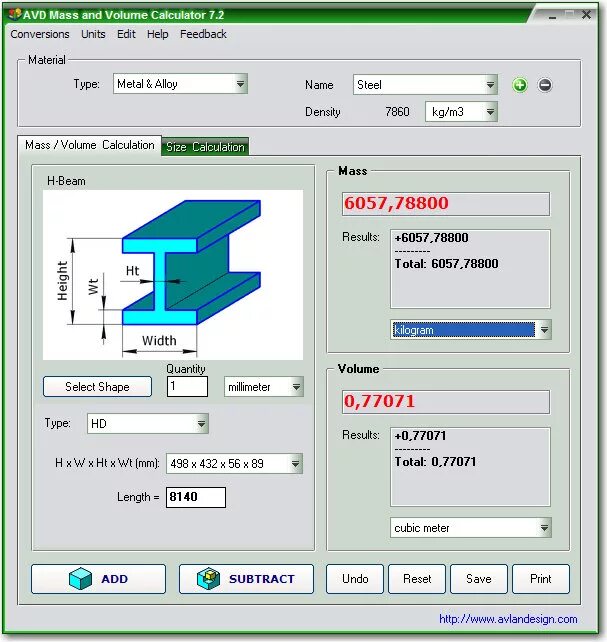Open the Edit menu
607x642 pixels.
tap(126, 34)
